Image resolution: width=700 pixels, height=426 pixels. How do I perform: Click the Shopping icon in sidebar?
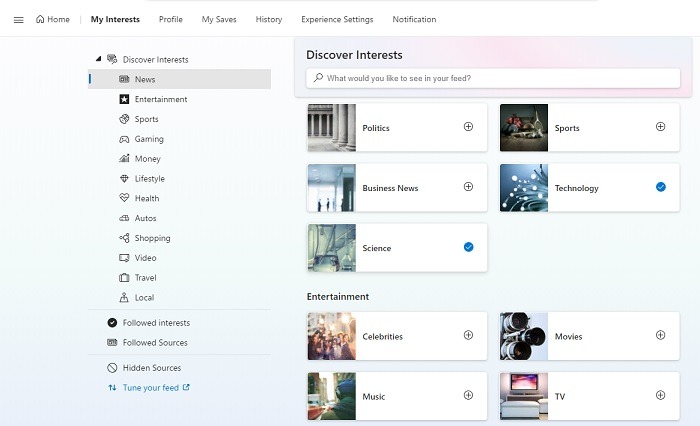[124, 238]
